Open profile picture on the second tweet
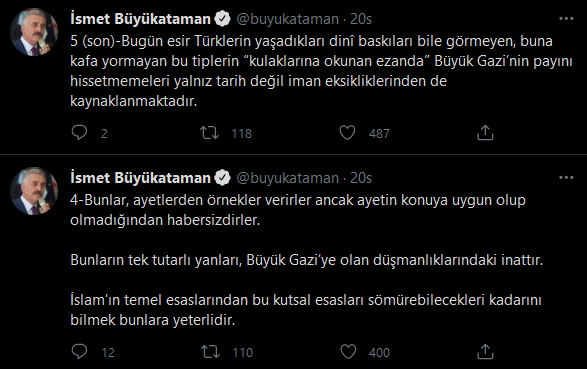 tap(34, 191)
